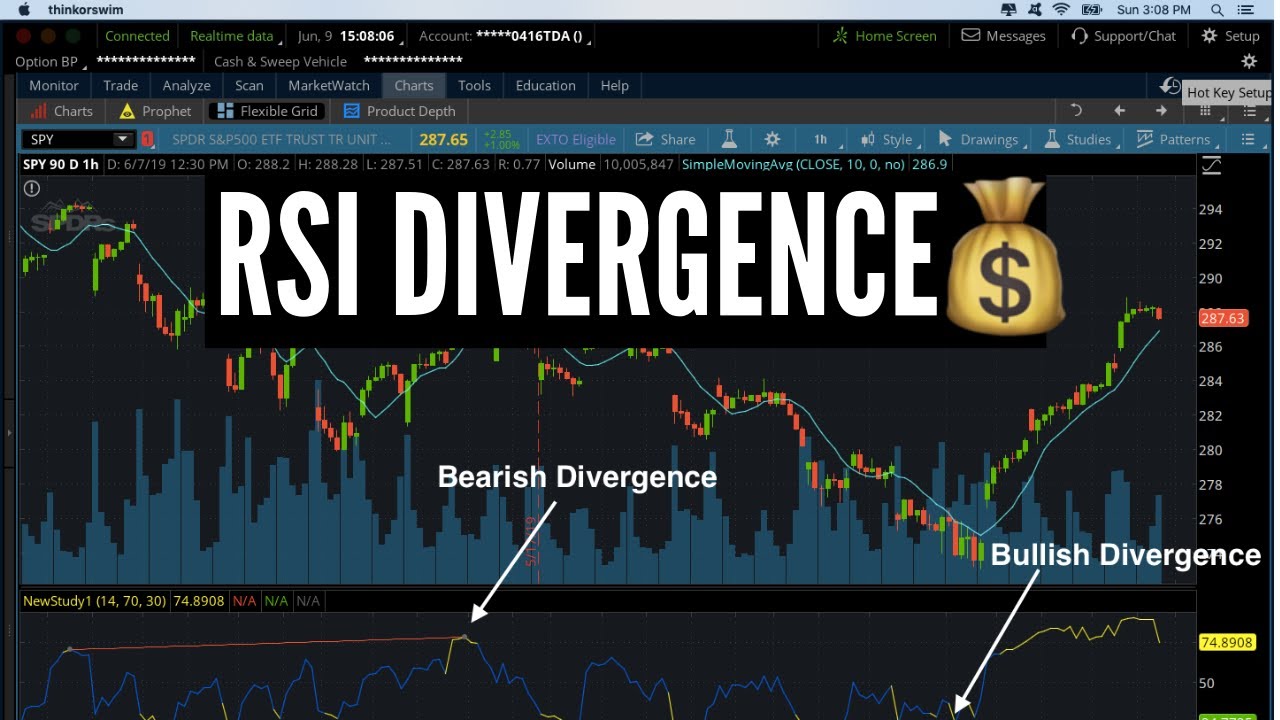Open the chart grid layout icon

pos(1206,111)
